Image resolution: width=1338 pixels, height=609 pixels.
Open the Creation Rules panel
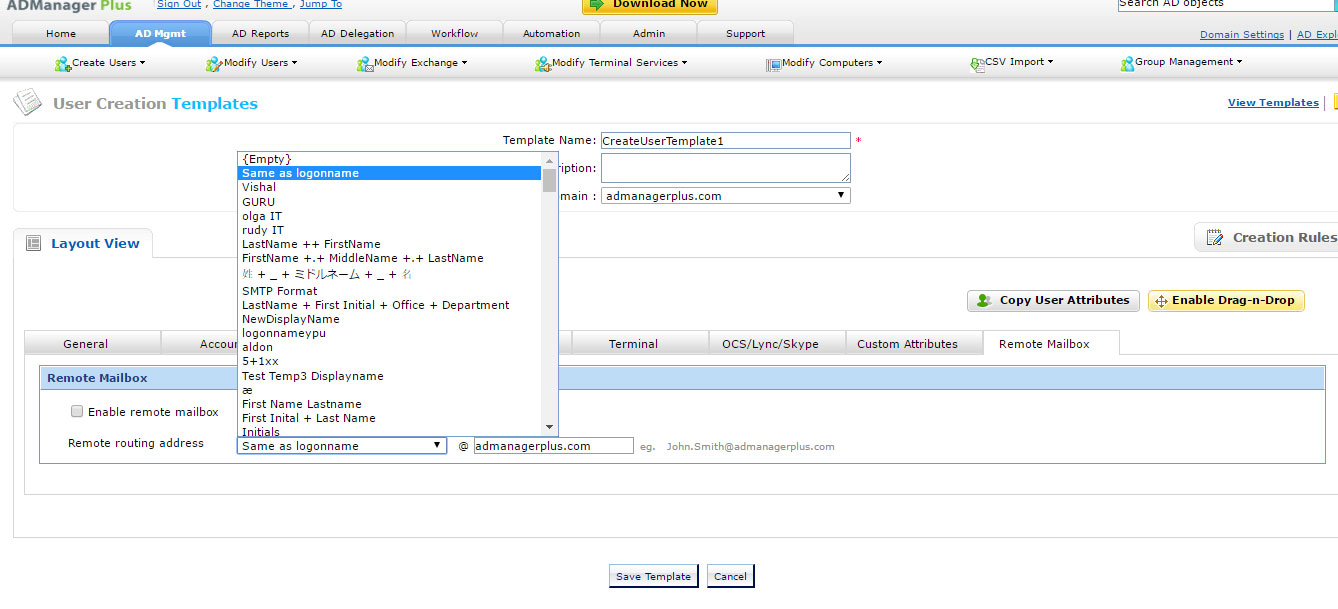pyautogui.click(x=1268, y=237)
